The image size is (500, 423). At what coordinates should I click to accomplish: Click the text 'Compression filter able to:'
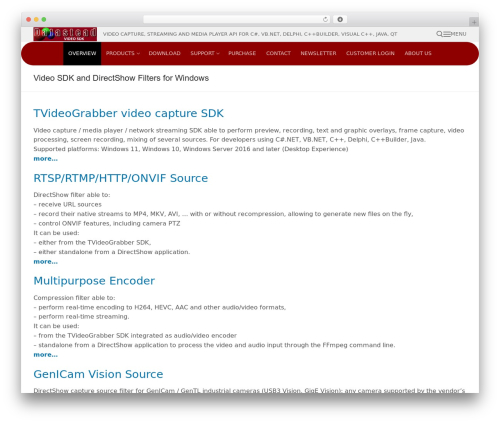pyautogui.click(x=74, y=298)
